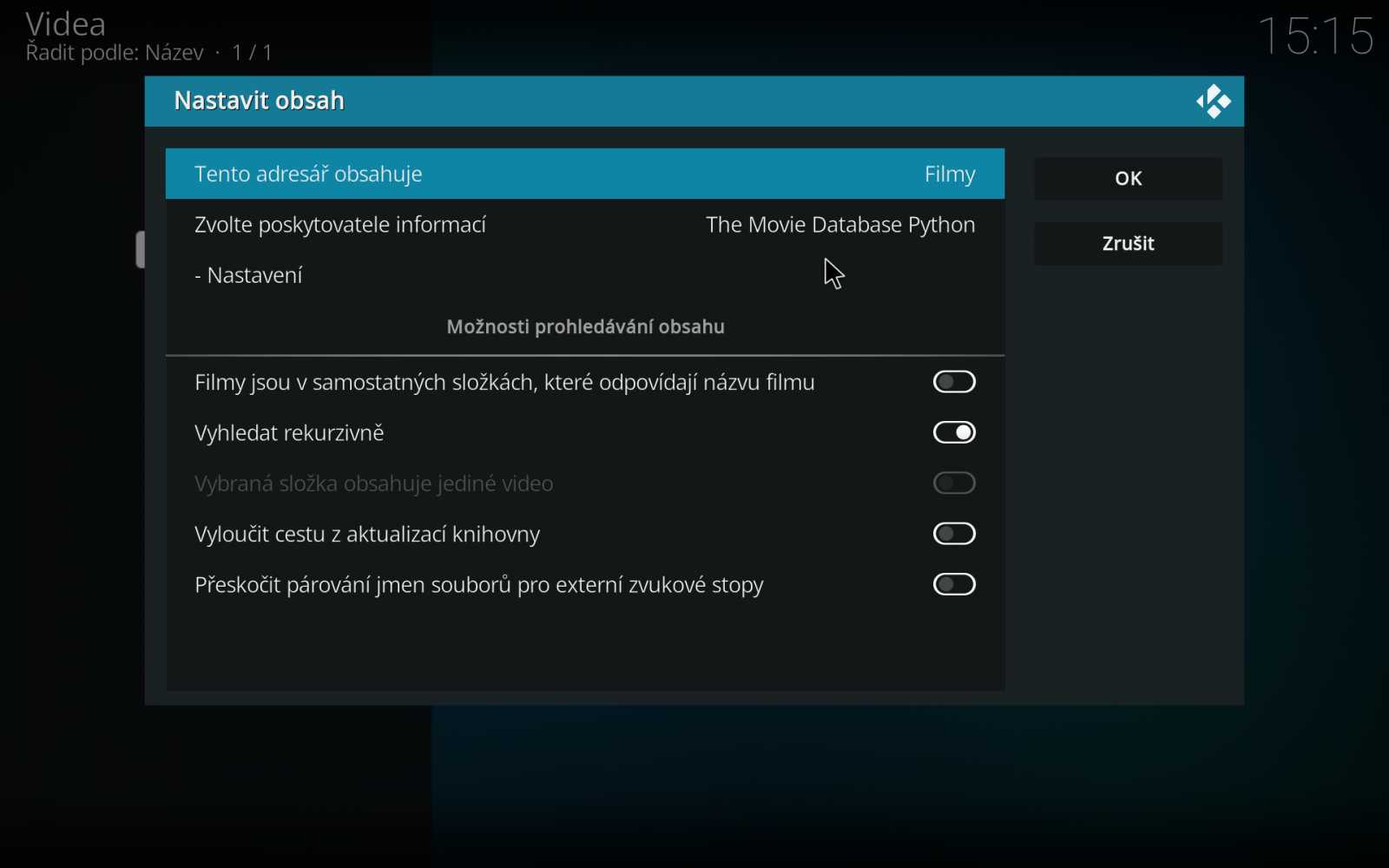This screenshot has height=868, width=1389.
Task: Toggle movies in separate folders option
Action: (x=954, y=382)
